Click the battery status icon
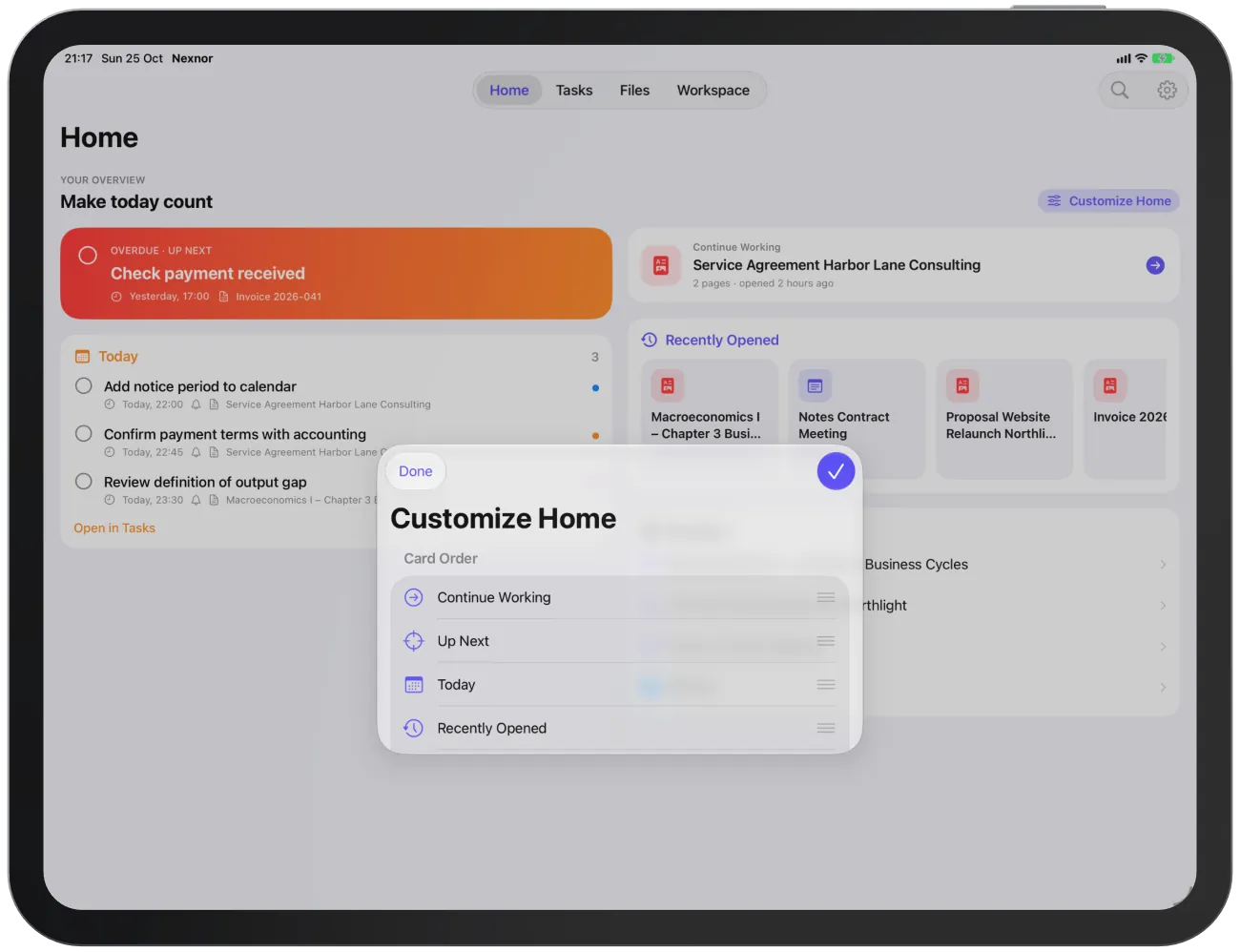The width and height of the screenshot is (1240, 952). pos(1163,58)
